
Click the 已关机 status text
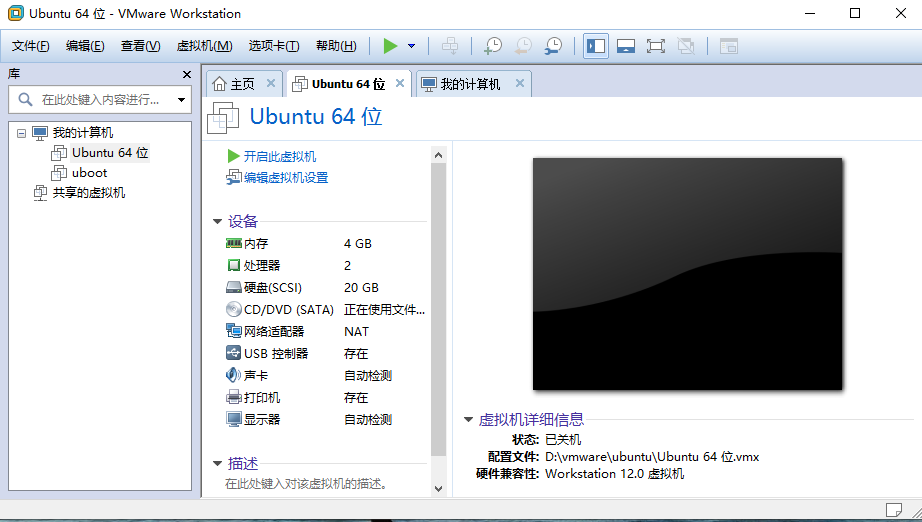(x=563, y=440)
